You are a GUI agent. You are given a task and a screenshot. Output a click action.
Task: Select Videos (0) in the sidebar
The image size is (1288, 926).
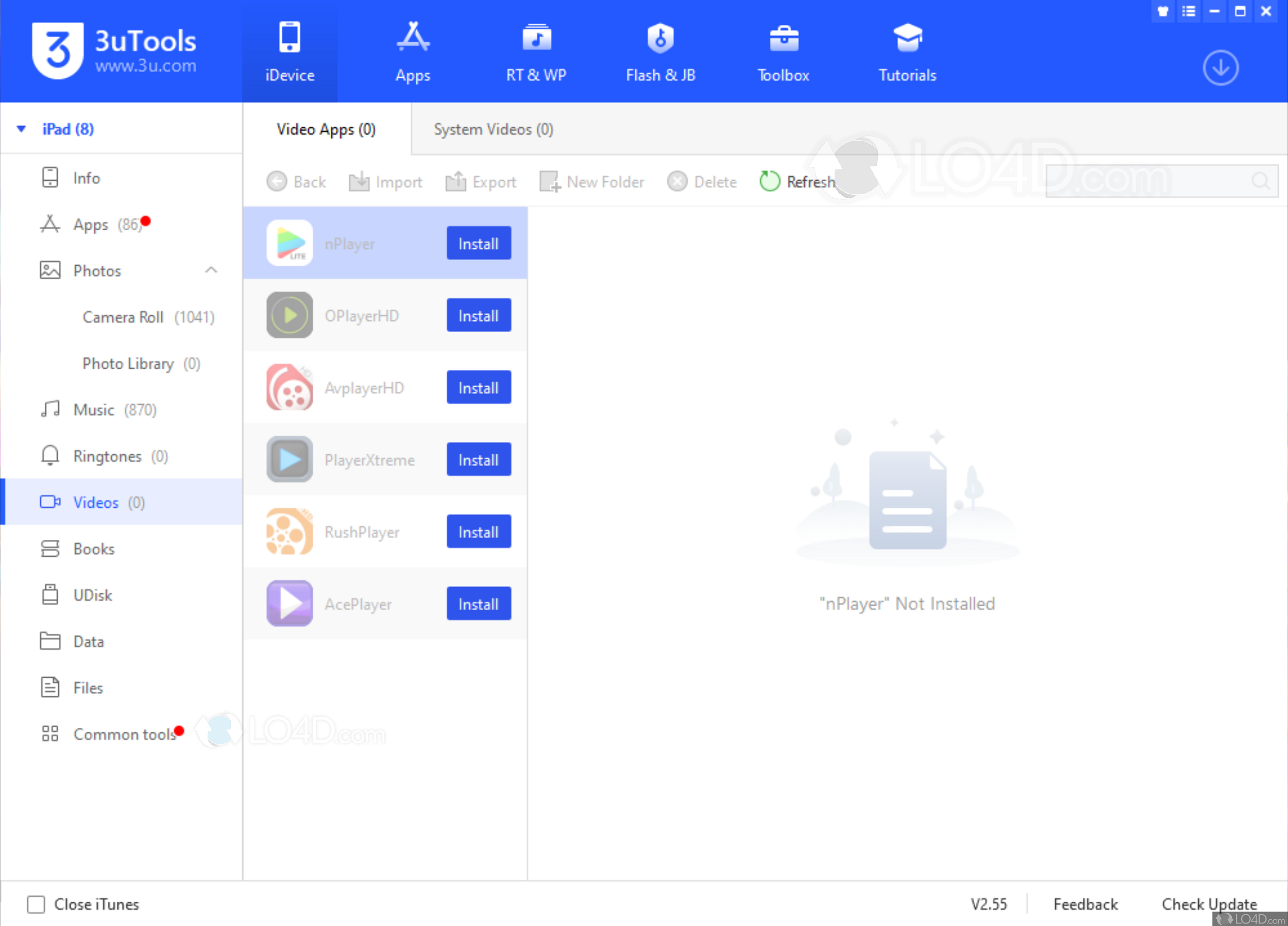click(121, 503)
